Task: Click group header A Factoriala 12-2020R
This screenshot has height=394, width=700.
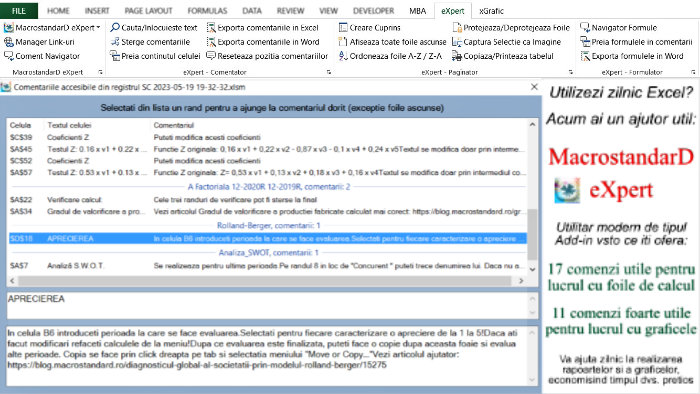Action: pyautogui.click(x=269, y=187)
